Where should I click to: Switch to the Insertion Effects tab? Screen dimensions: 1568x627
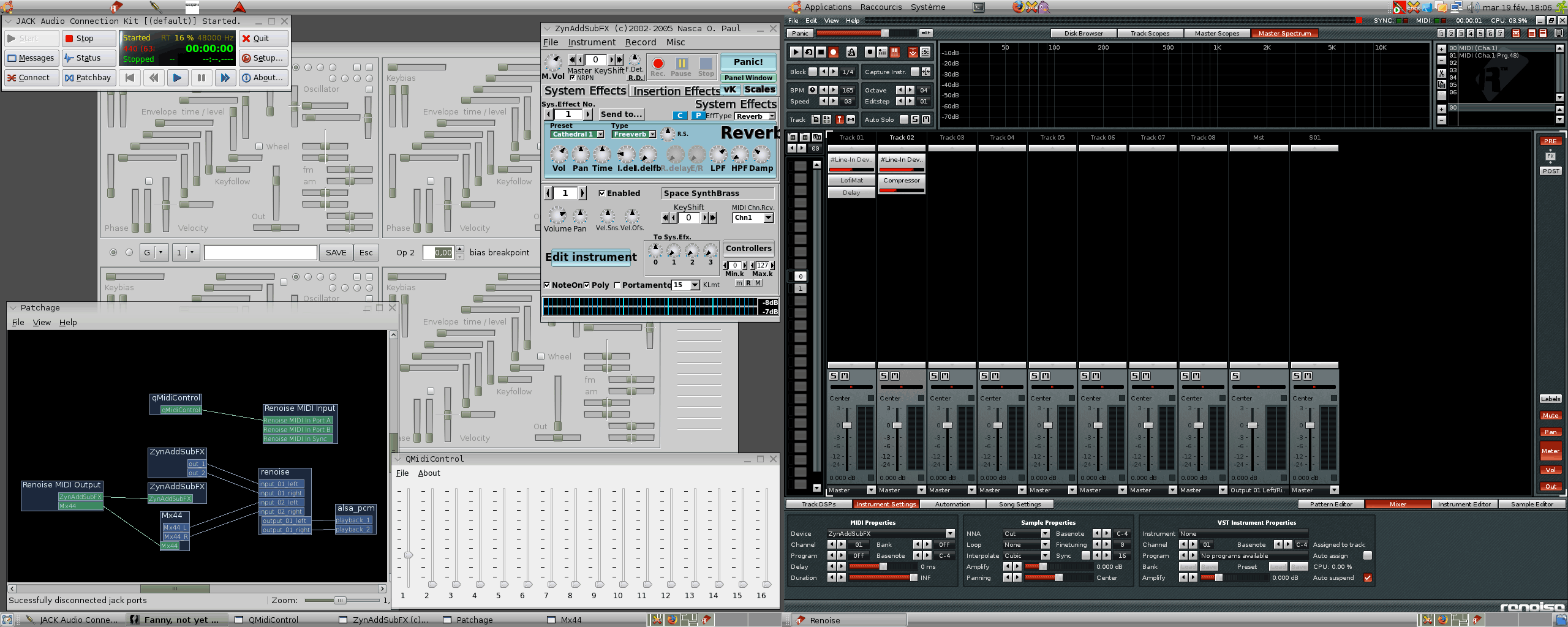pos(676,91)
